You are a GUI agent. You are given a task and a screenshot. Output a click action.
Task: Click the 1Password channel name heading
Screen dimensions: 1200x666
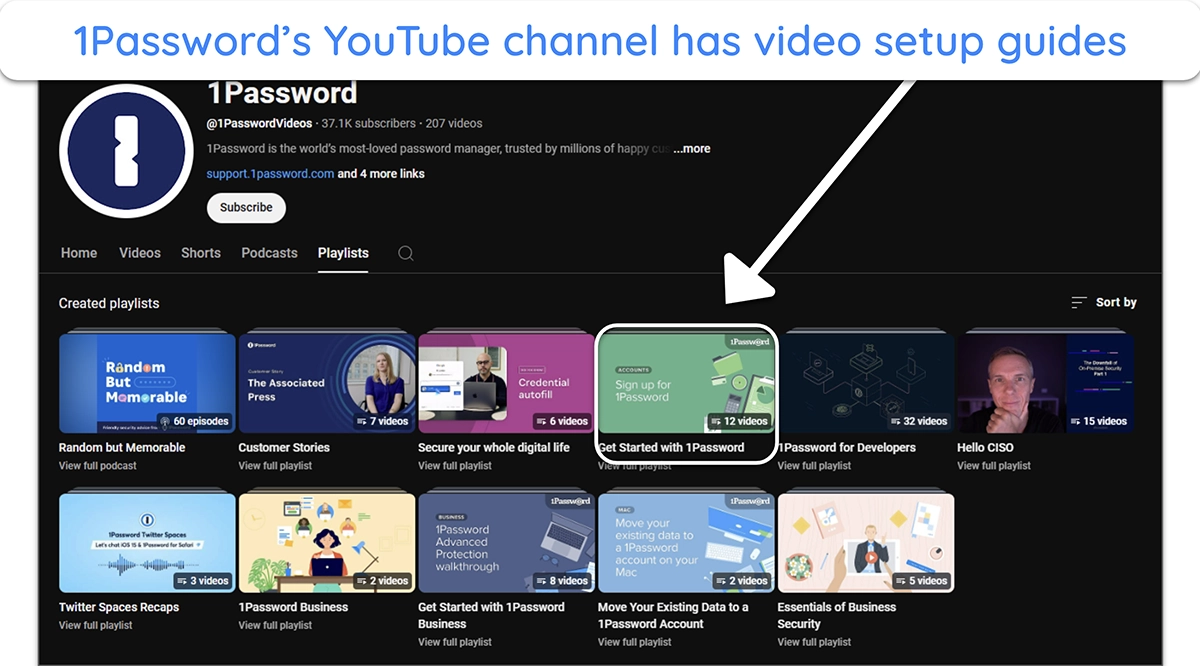(x=282, y=93)
